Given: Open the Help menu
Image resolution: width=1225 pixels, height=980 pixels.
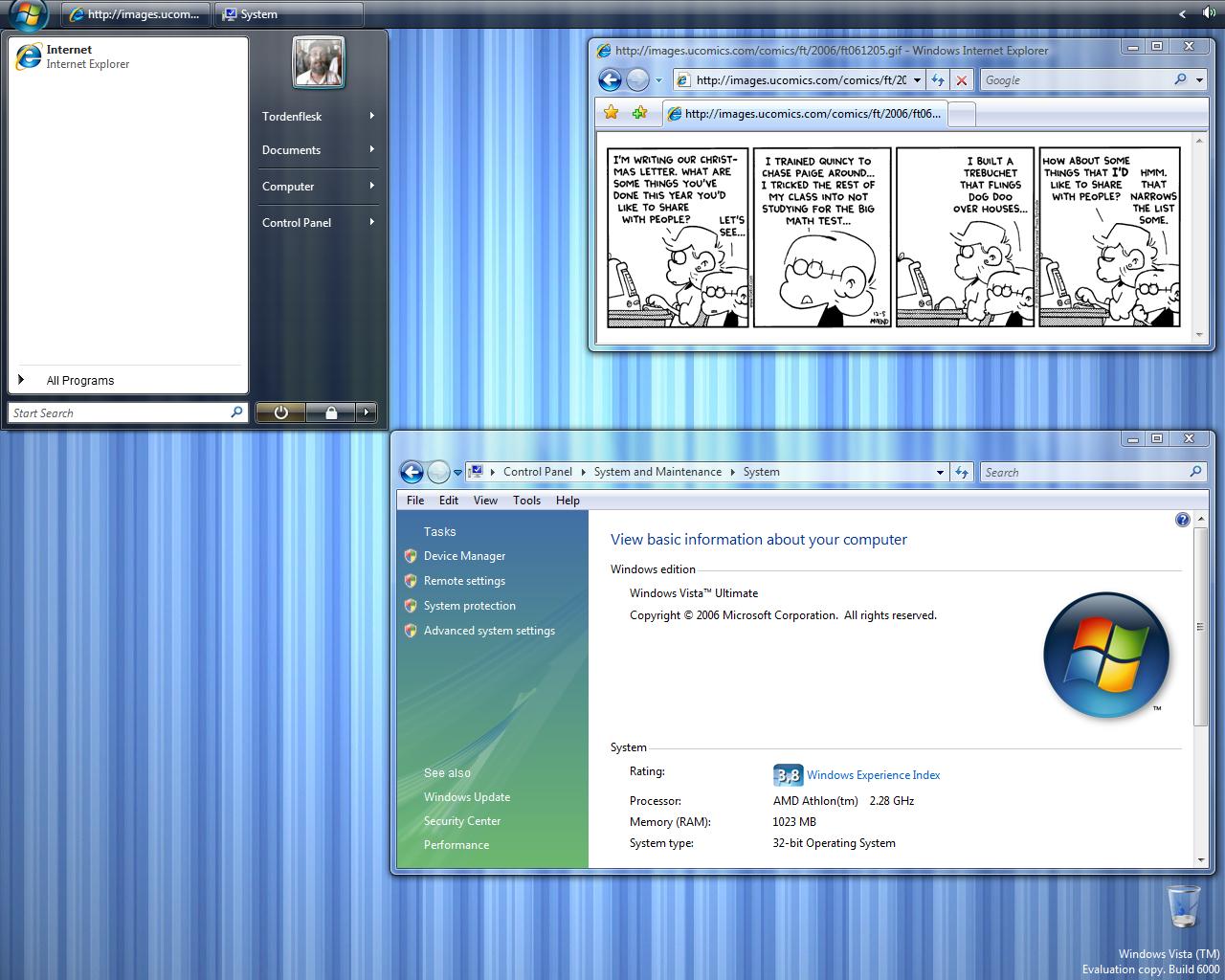Looking at the screenshot, I should point(568,501).
